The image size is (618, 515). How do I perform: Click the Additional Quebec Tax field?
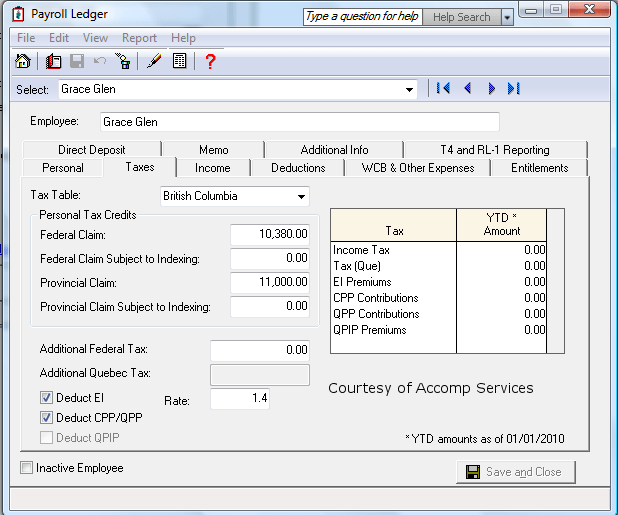[260, 375]
